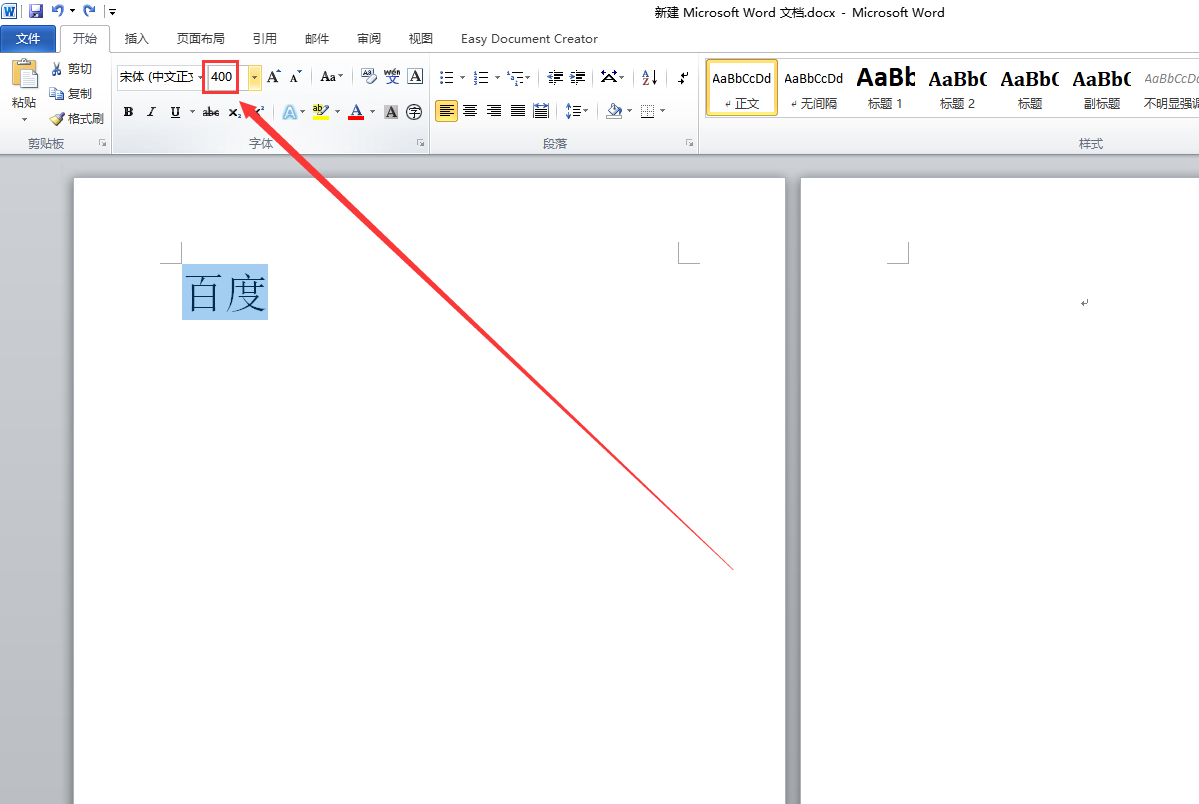The image size is (1199, 804).
Task: Open the Phonetic Guide (wén) tool
Action: pyautogui.click(x=392, y=76)
